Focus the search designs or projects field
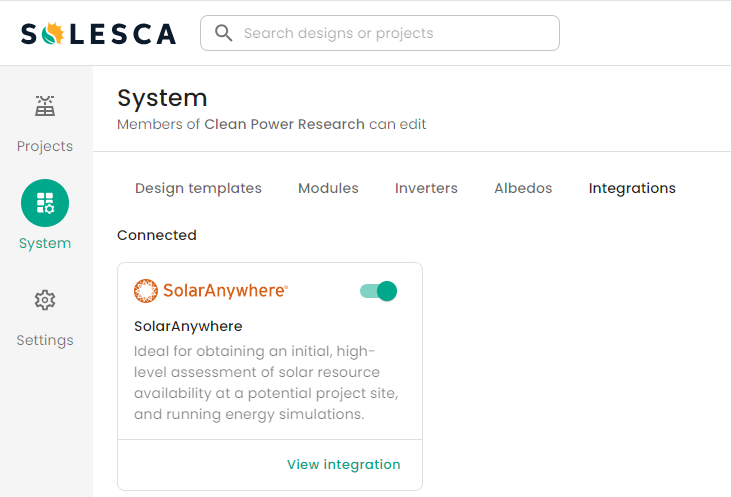The width and height of the screenshot is (731, 497). 390,33
